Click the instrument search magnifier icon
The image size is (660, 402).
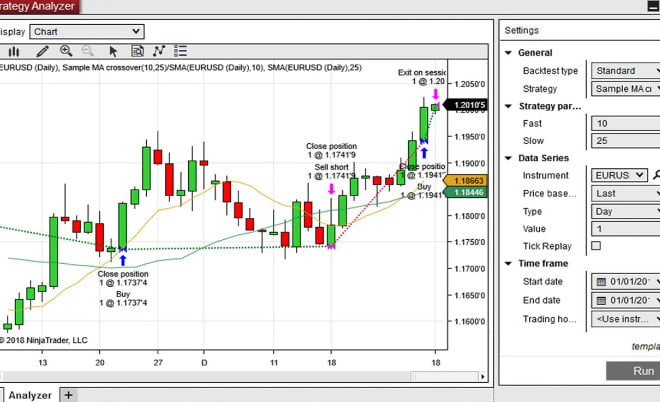pyautogui.click(x=656, y=175)
